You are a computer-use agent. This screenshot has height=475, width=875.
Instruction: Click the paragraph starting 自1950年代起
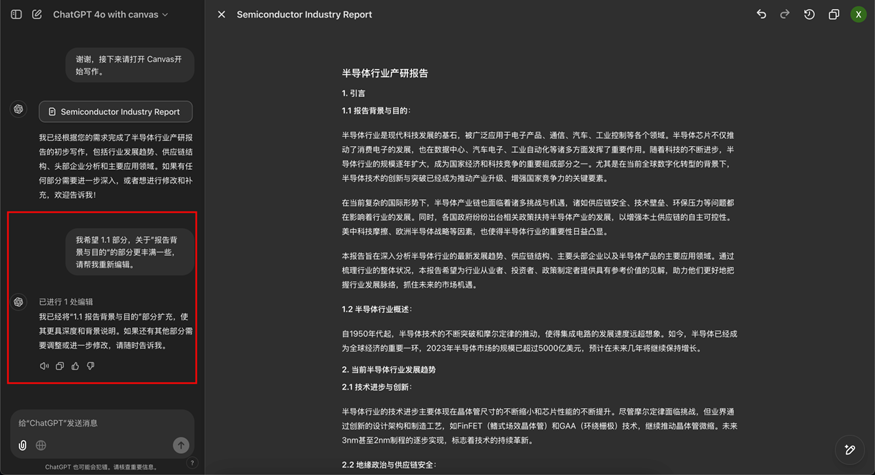(x=539, y=341)
